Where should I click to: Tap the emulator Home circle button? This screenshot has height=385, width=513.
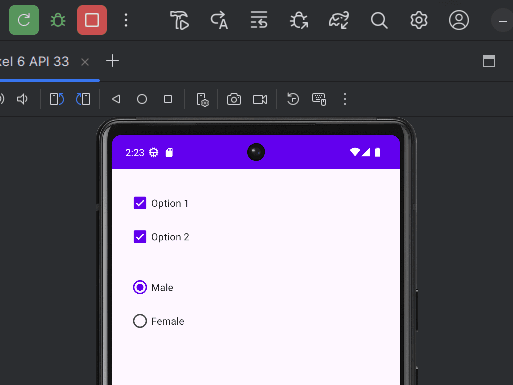pos(142,99)
